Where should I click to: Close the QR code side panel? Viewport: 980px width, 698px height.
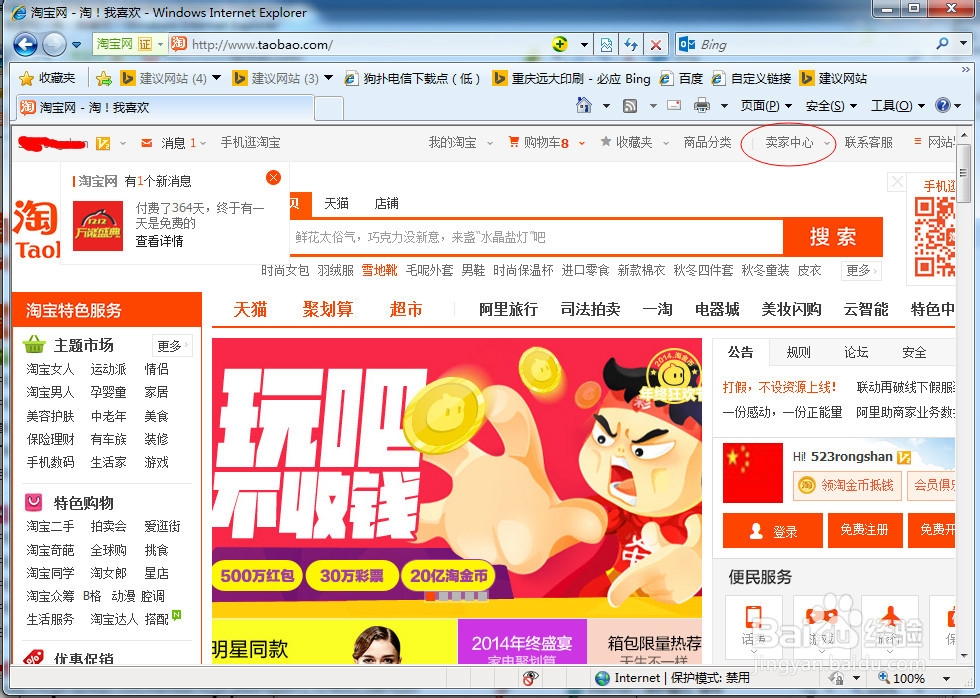(897, 182)
